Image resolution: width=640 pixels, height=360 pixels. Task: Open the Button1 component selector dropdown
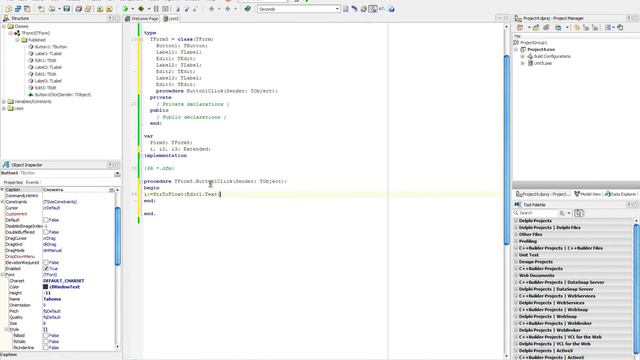[x=117, y=173]
